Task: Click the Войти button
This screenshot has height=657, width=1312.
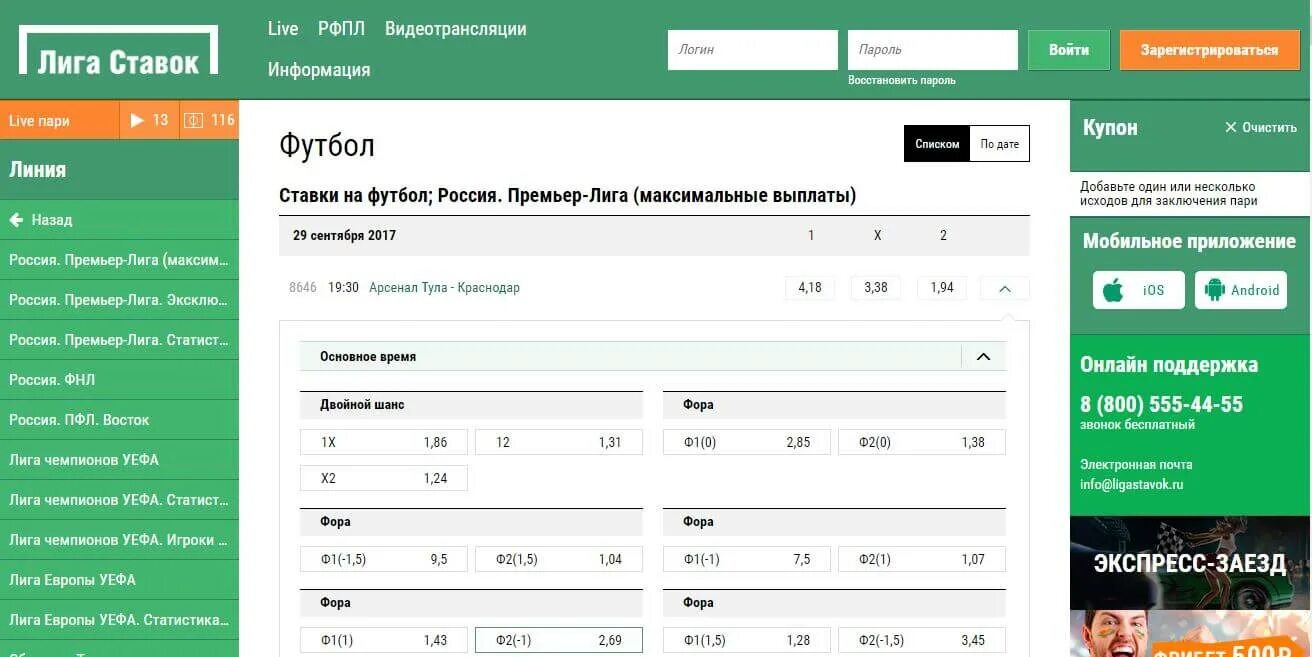Action: pos(1069,50)
